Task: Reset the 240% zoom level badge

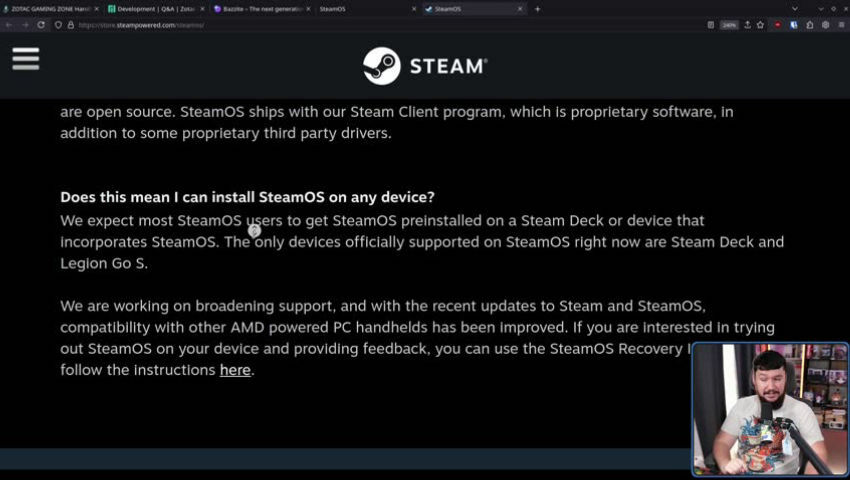Action: click(x=729, y=25)
